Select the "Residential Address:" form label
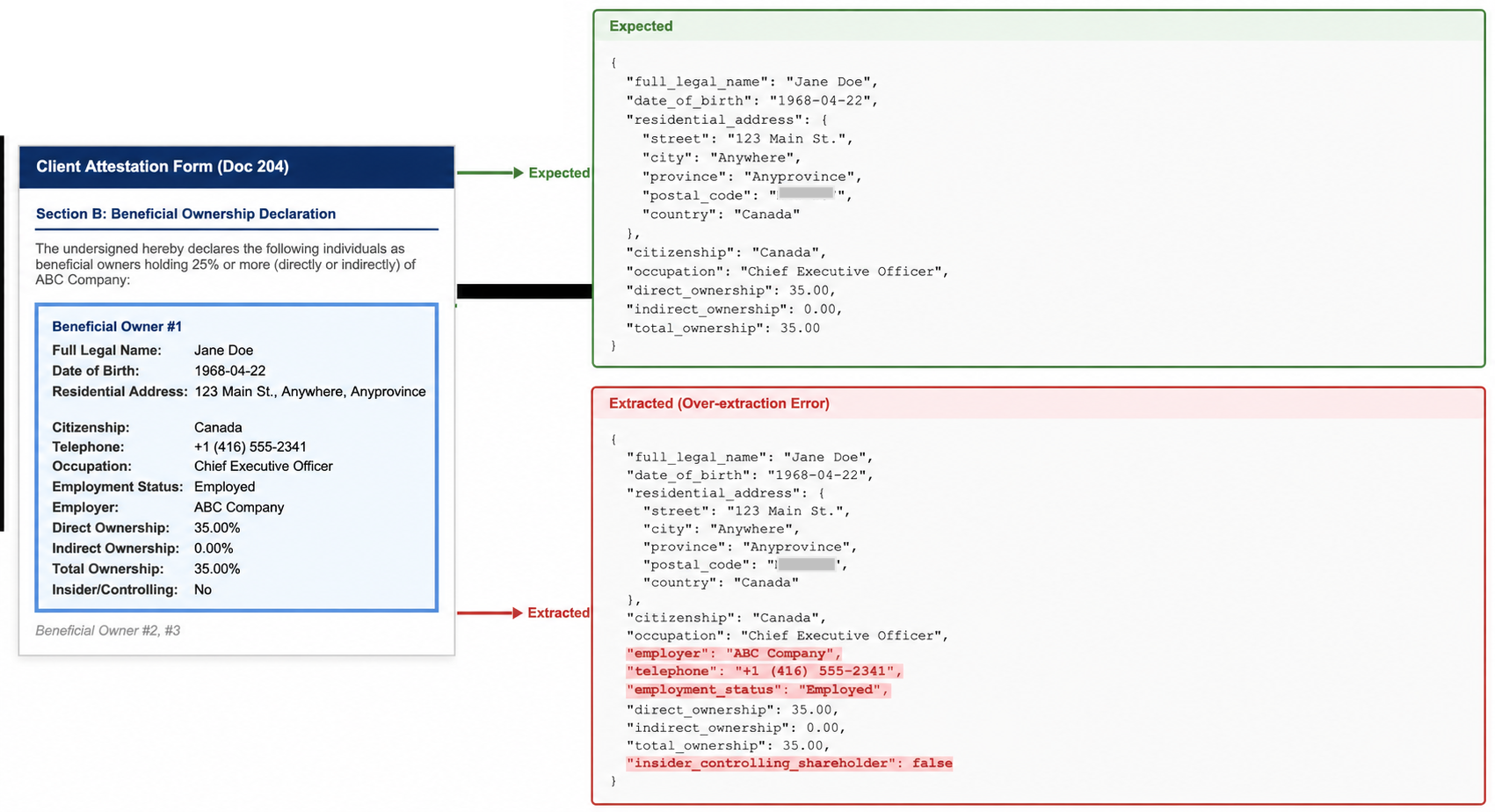The height and width of the screenshot is (812, 1495). coord(120,392)
